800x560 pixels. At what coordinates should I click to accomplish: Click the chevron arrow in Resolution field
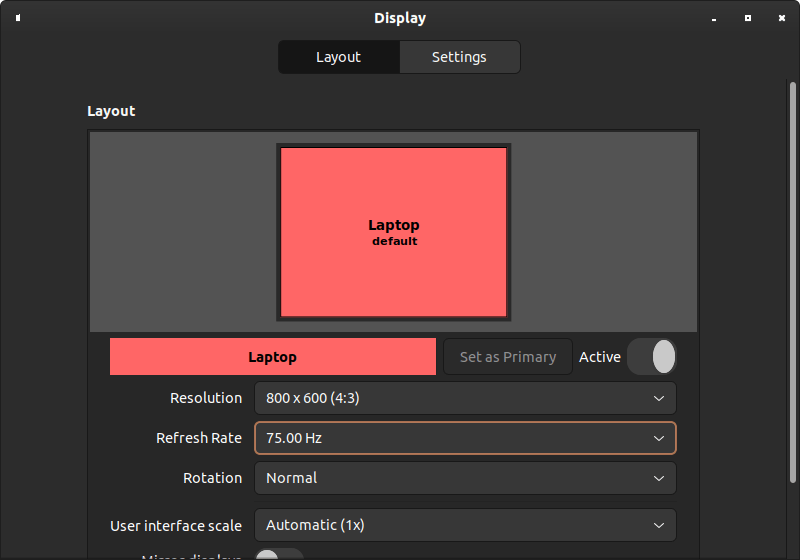pos(658,398)
